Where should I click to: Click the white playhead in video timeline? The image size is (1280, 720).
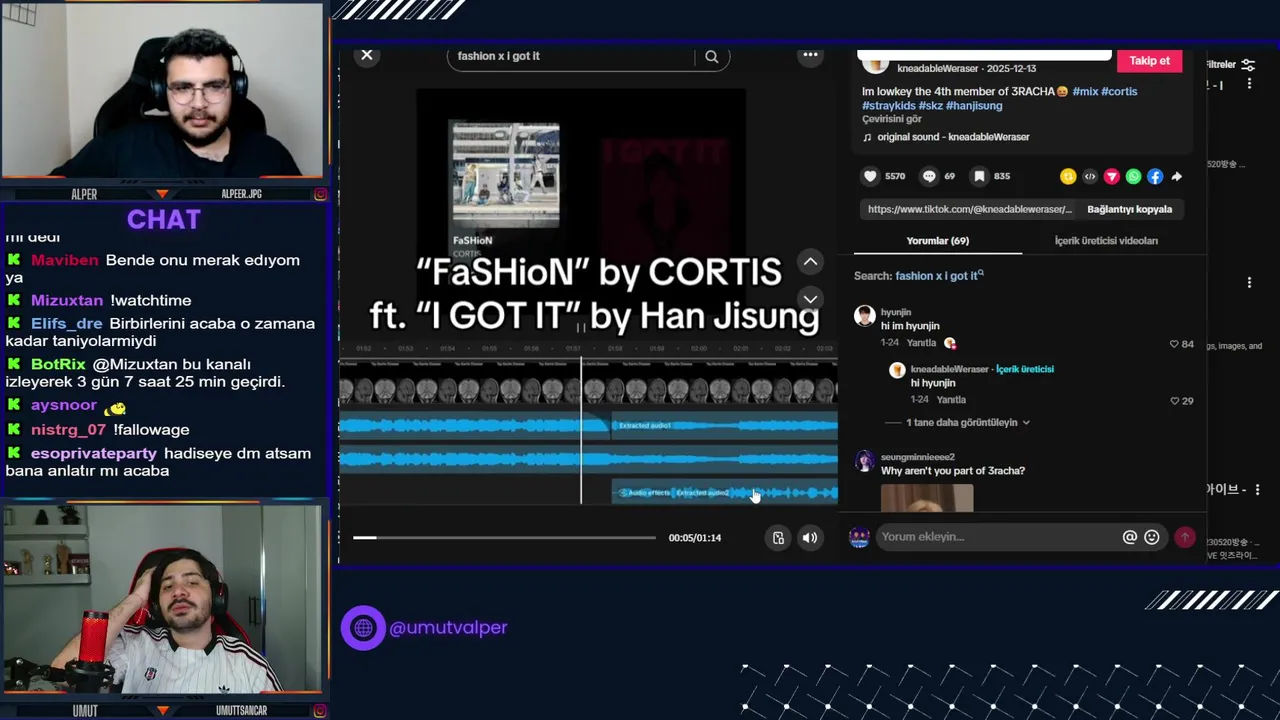click(x=581, y=430)
